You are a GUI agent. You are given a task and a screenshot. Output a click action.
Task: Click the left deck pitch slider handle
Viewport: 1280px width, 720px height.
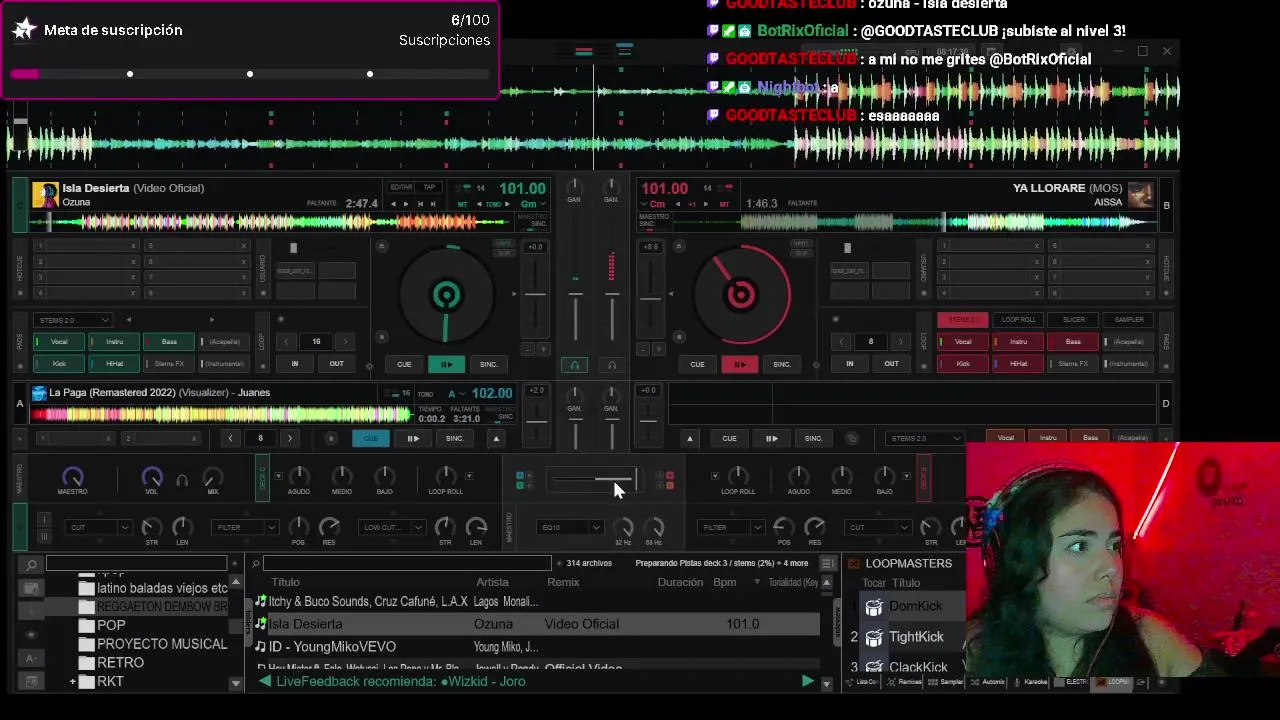pyautogui.click(x=535, y=294)
